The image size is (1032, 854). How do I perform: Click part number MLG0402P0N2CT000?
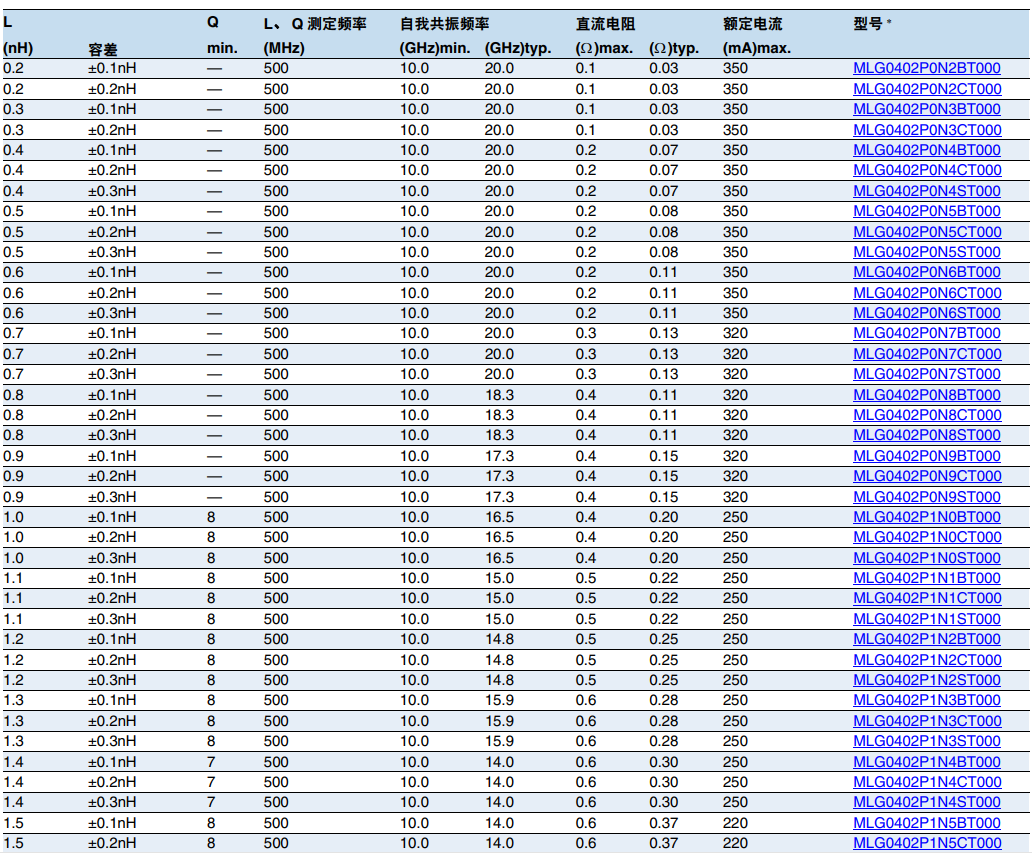[926, 89]
